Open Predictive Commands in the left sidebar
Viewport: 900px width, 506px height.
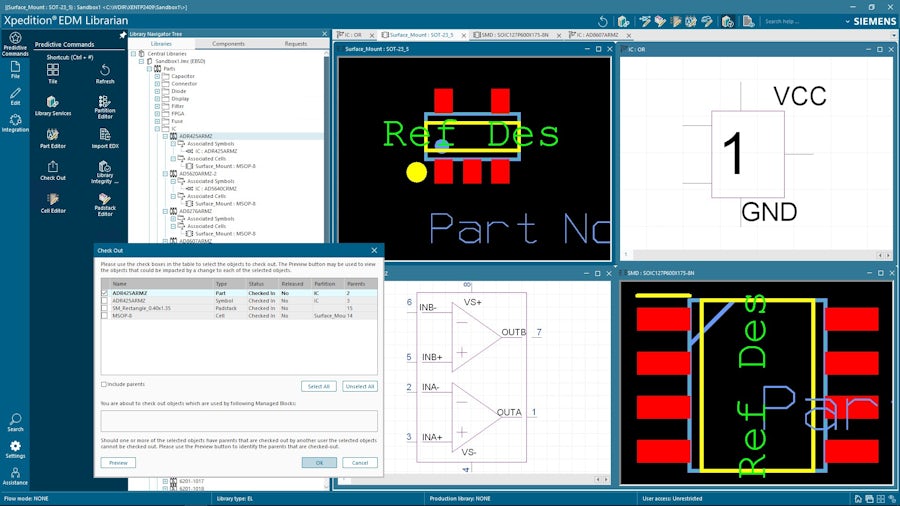click(x=15, y=44)
